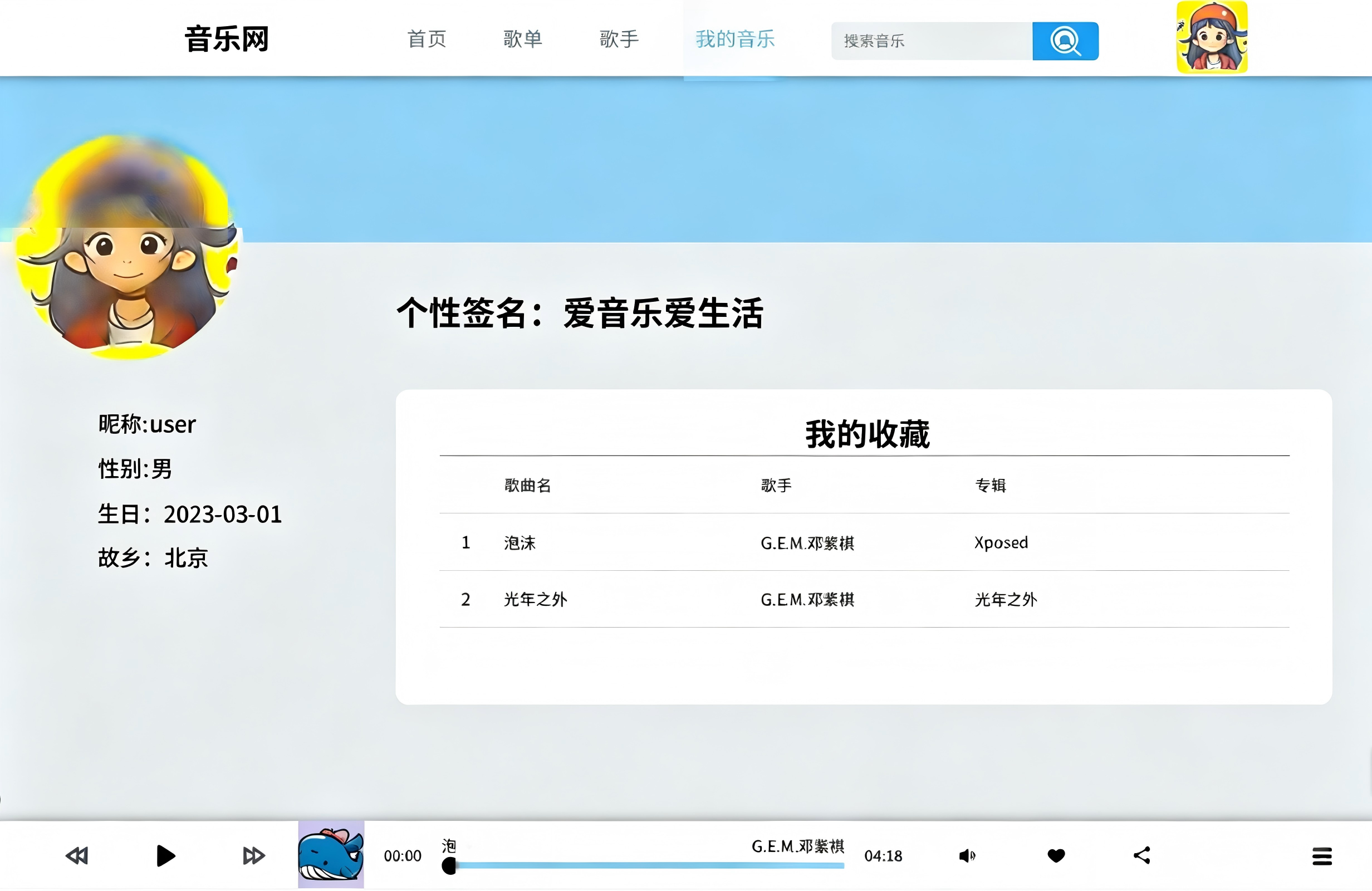Screen dimensions: 1372x891
Task: Click the 个性签名 signature text
Action: tap(580, 314)
